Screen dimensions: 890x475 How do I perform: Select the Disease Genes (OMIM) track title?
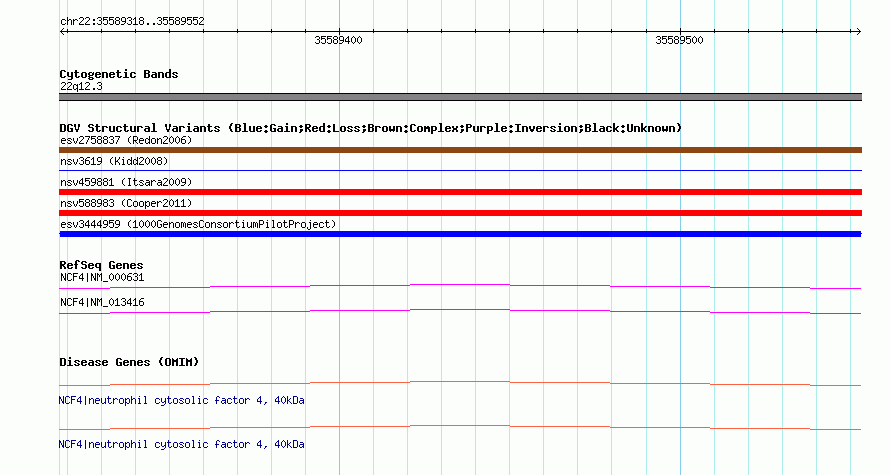pyautogui.click(x=129, y=362)
